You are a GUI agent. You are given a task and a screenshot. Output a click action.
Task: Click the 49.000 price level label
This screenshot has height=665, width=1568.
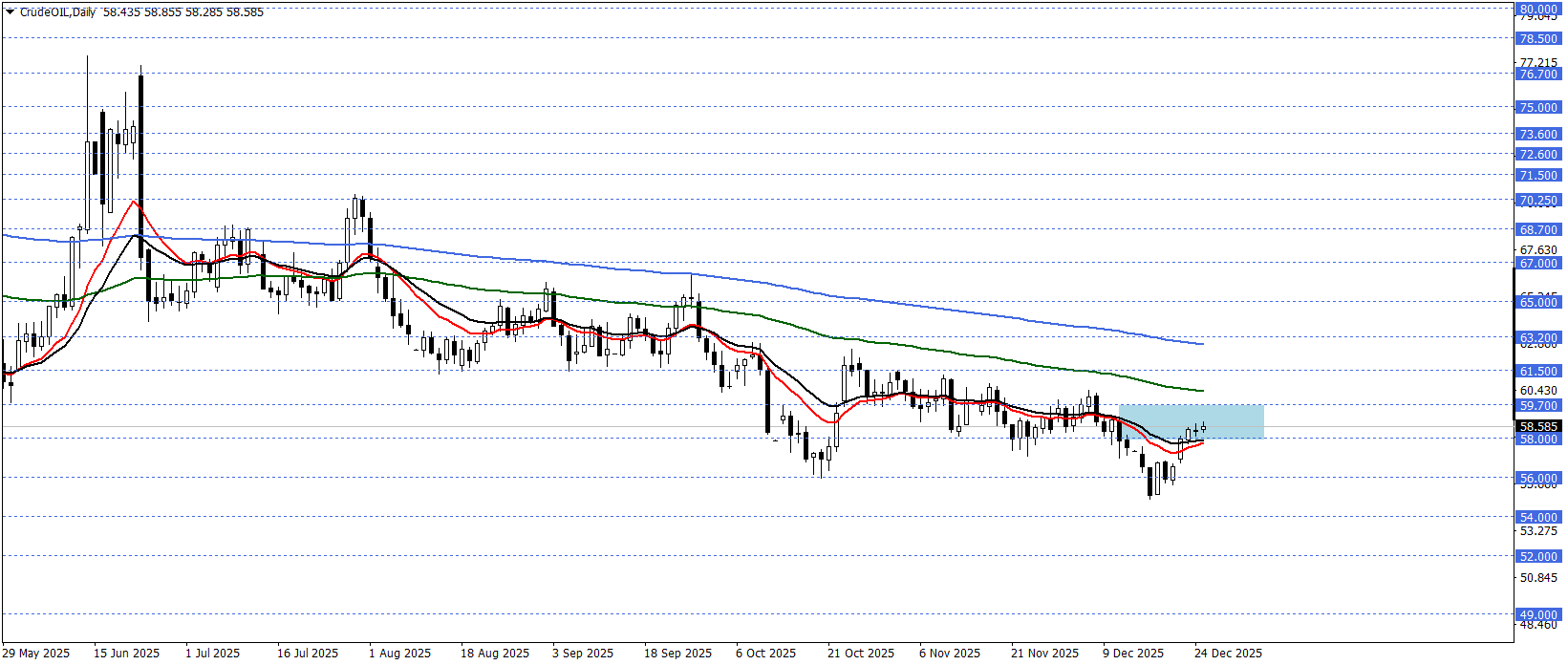coord(1538,614)
